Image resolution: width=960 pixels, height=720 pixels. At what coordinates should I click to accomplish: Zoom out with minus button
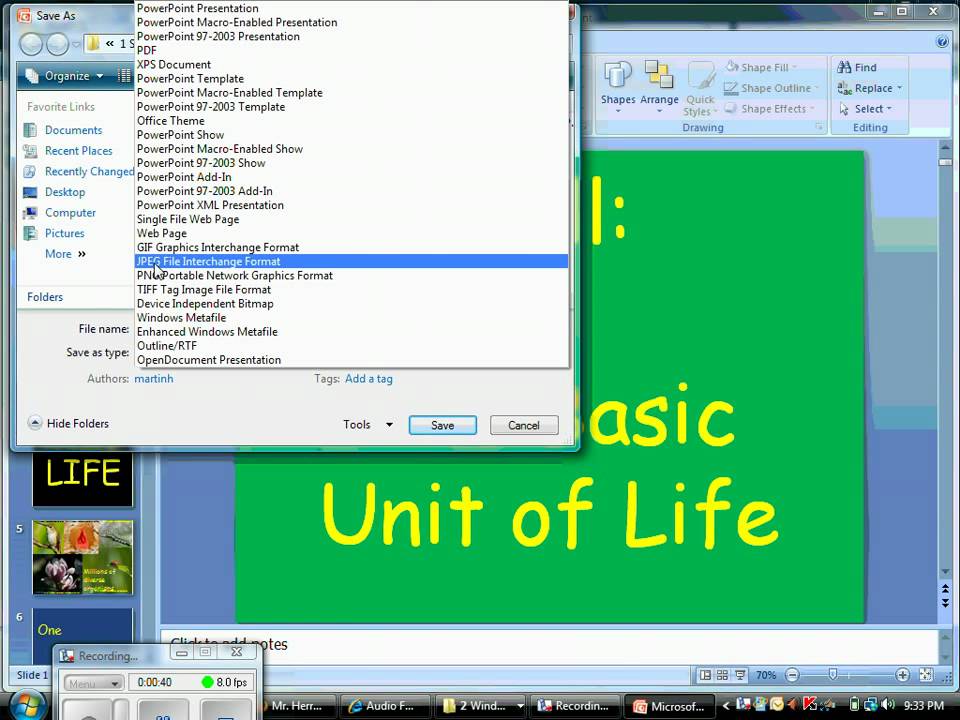[x=792, y=675]
